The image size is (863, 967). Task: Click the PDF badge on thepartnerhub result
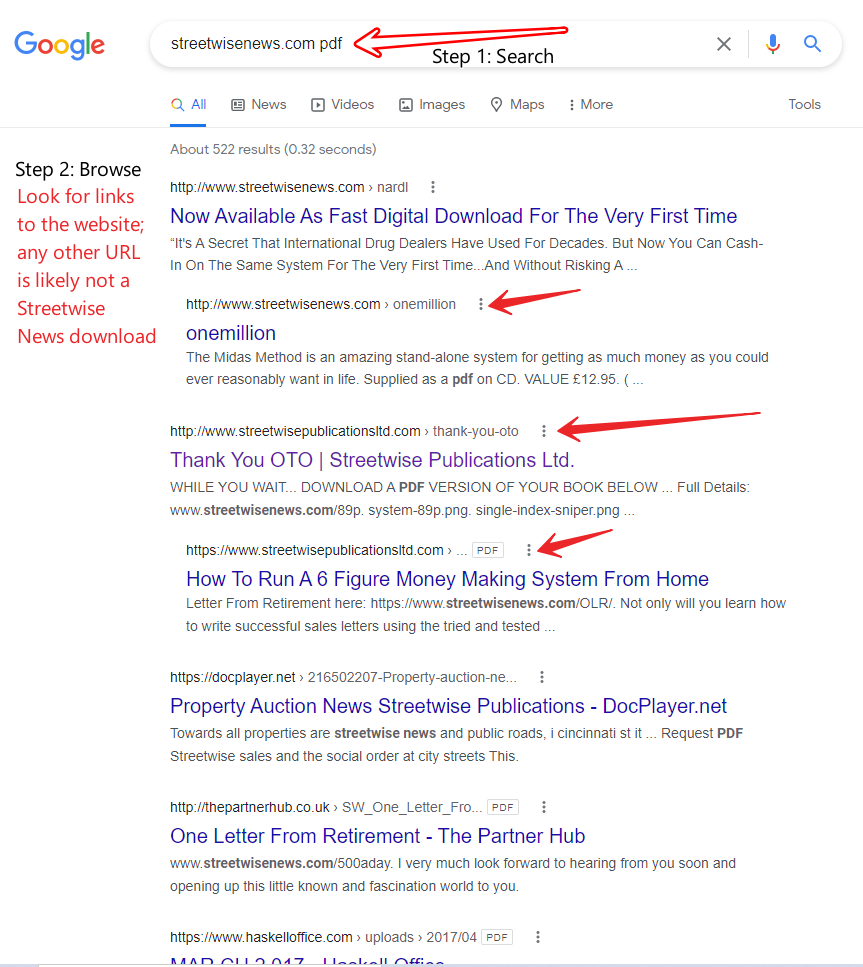(503, 807)
